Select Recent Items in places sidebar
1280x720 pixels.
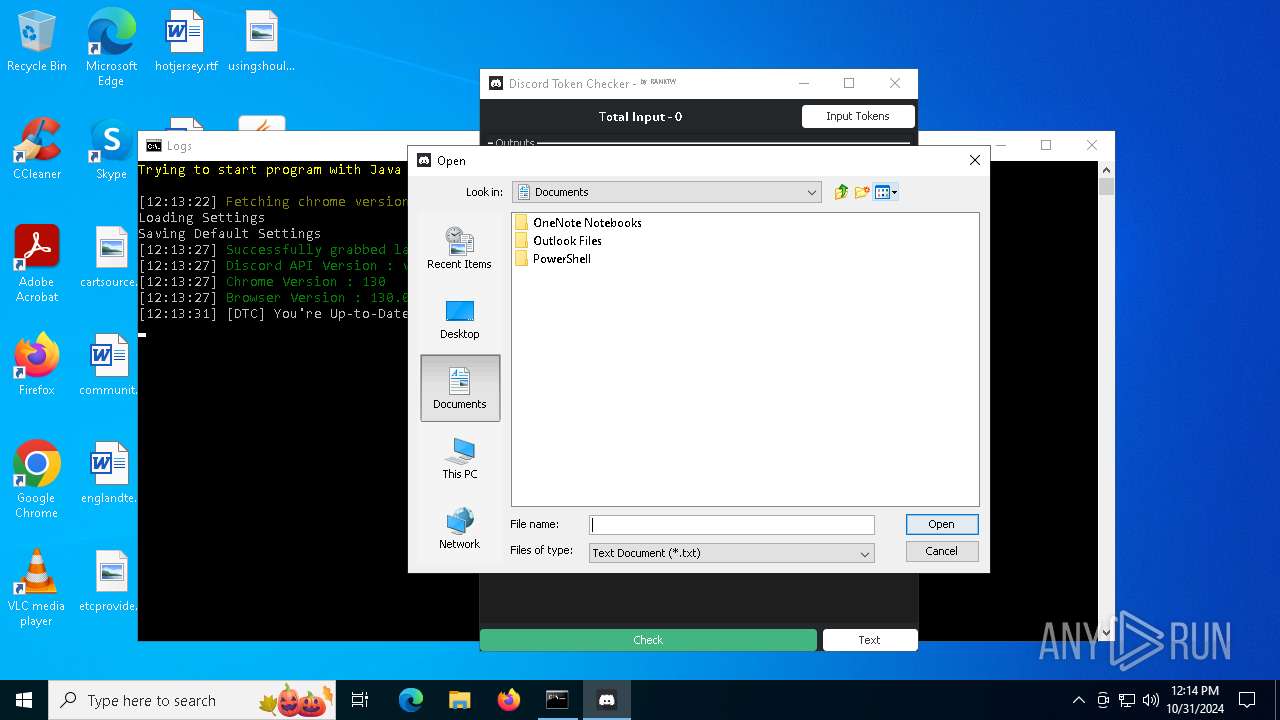point(459,248)
